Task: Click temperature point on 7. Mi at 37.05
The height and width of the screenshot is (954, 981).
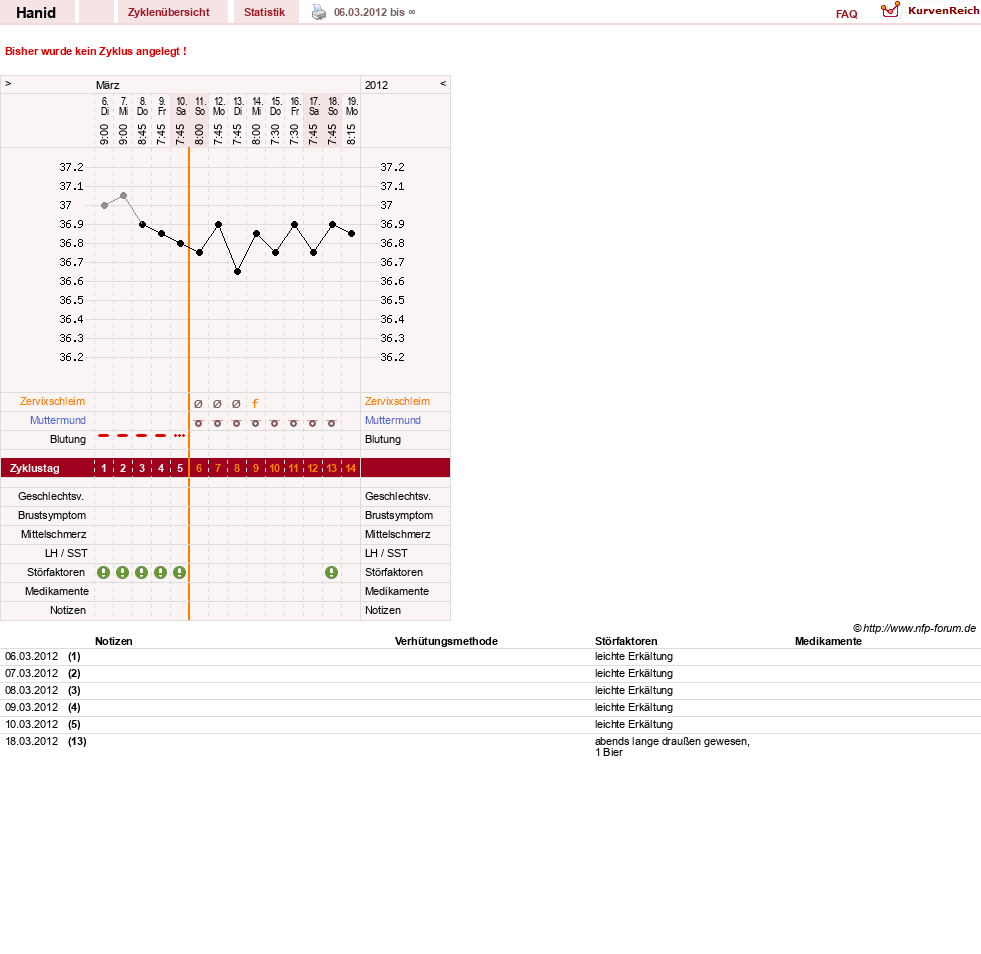Action: [x=124, y=196]
